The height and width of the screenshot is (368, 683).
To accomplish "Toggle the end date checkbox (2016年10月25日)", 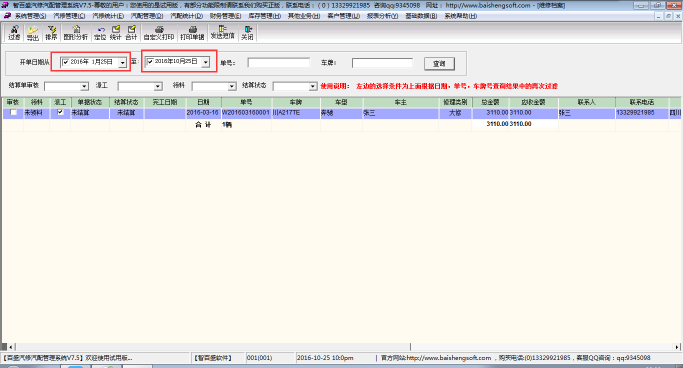I will click(150, 61).
